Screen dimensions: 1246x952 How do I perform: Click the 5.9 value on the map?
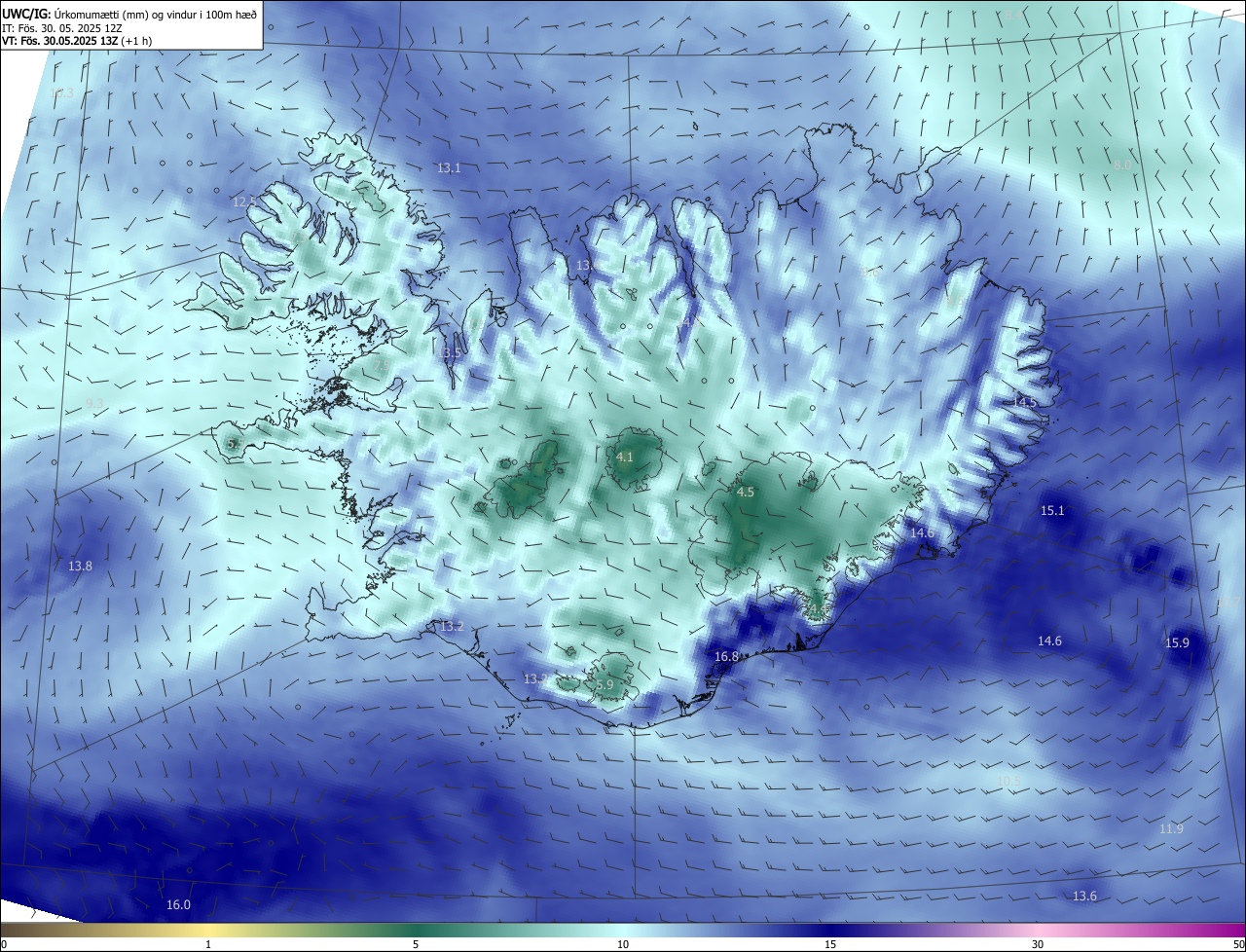(605, 685)
